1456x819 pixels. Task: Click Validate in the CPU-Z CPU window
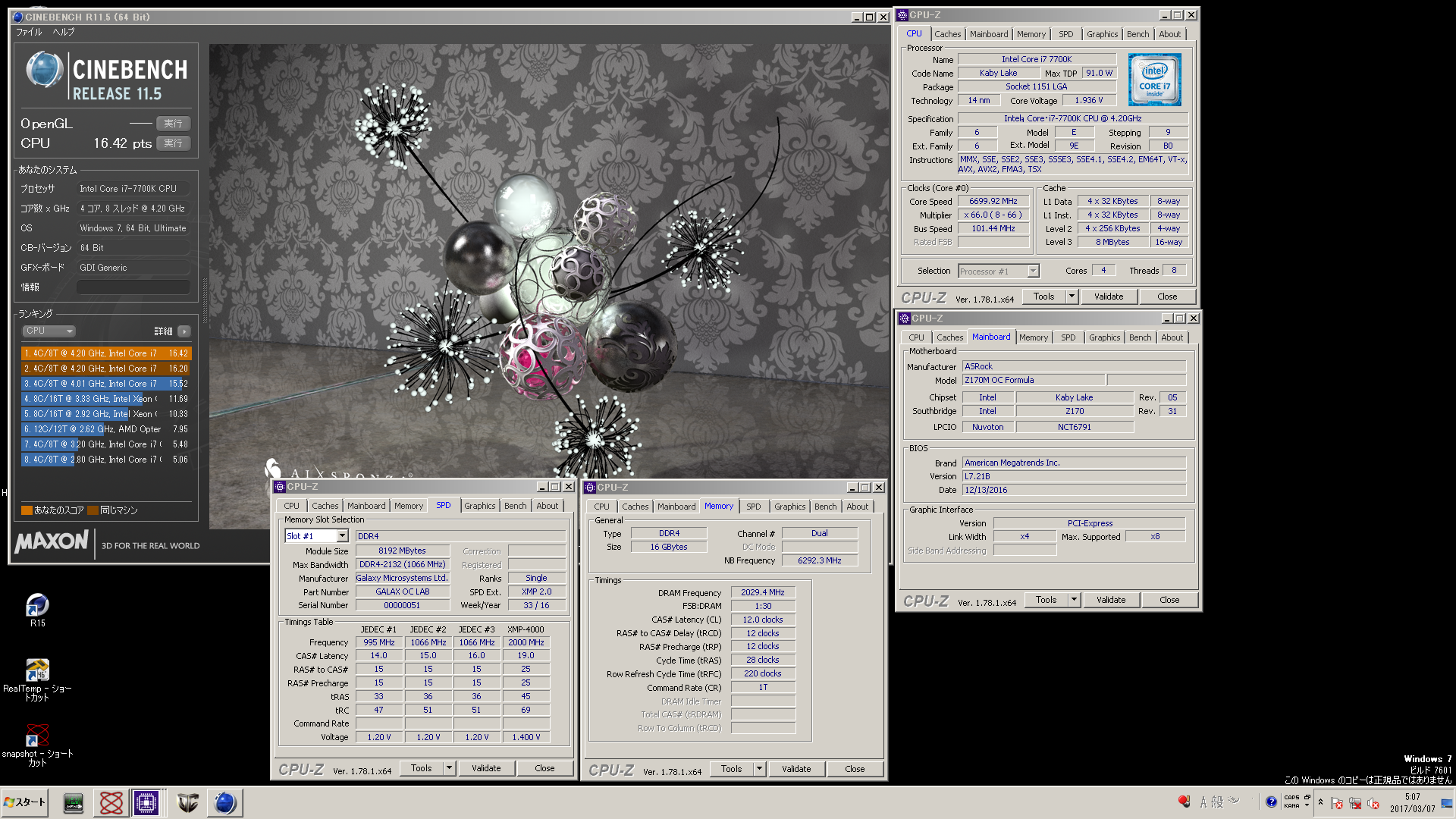pyautogui.click(x=1109, y=297)
